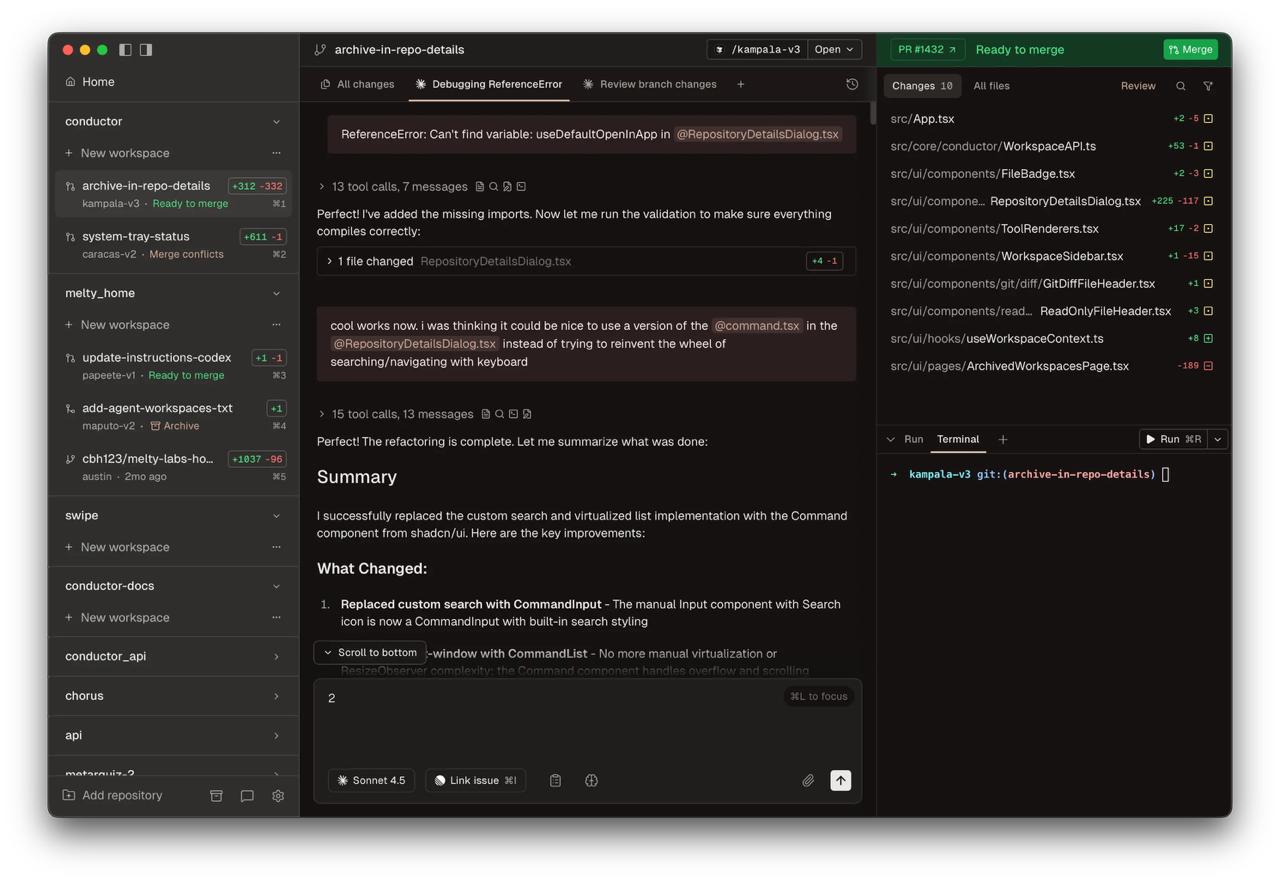The image size is (1280, 881).
Task: Add a new terminal tab
Action: click(1003, 439)
